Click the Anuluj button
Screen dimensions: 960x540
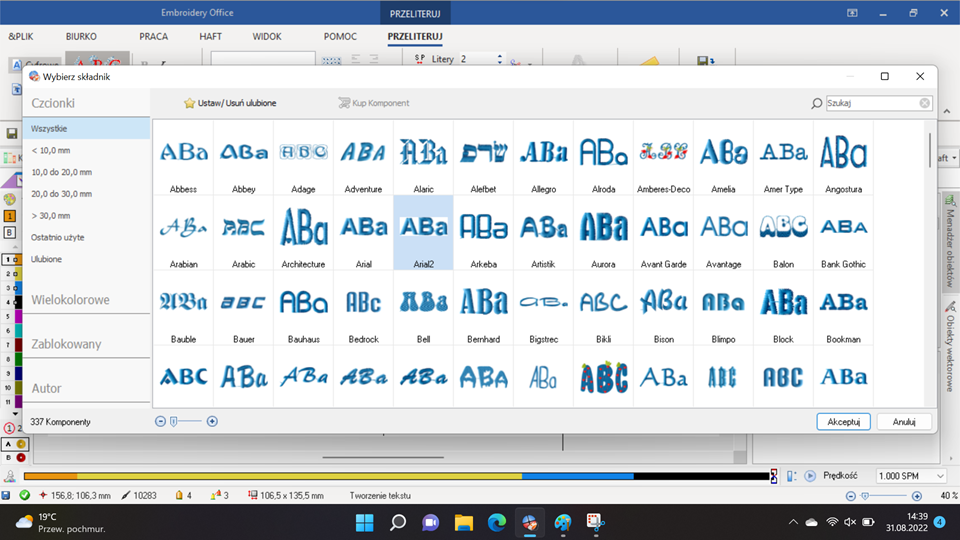904,422
